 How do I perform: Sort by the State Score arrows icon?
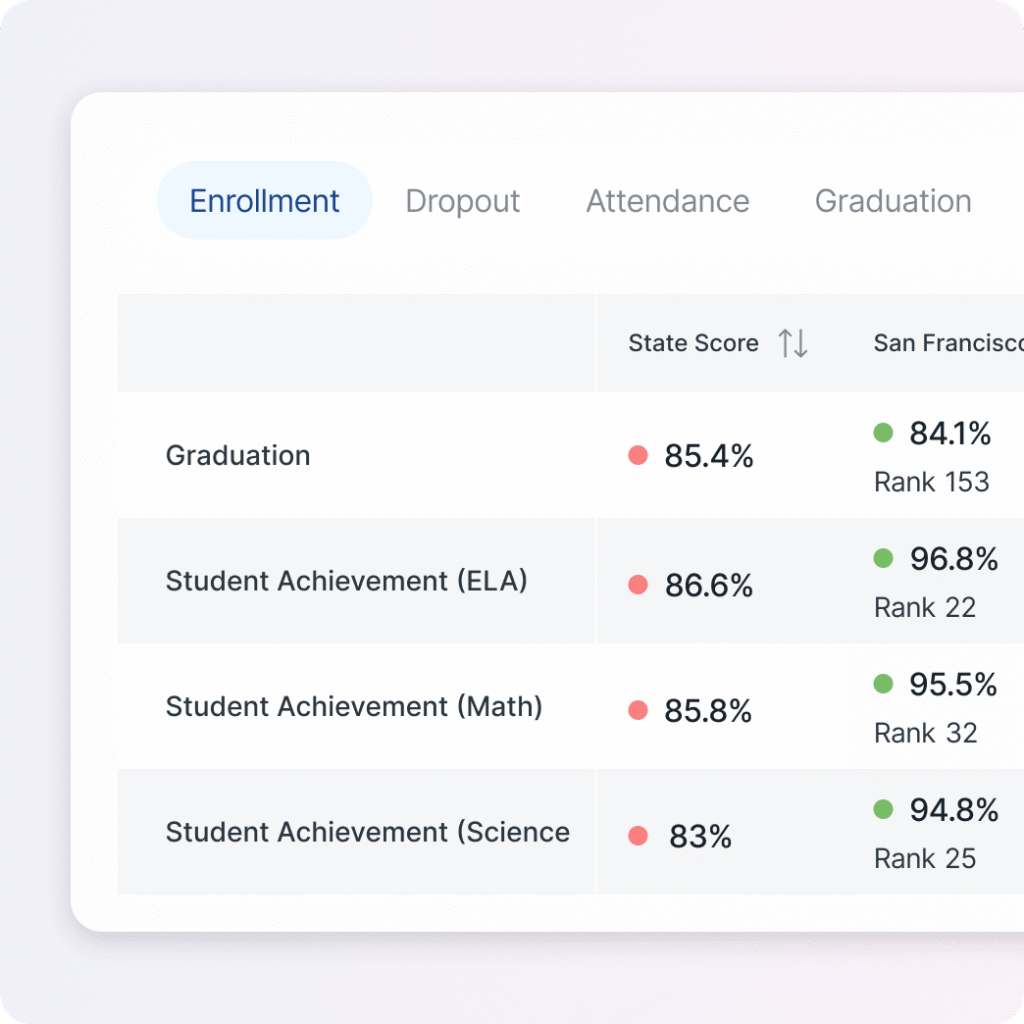793,343
